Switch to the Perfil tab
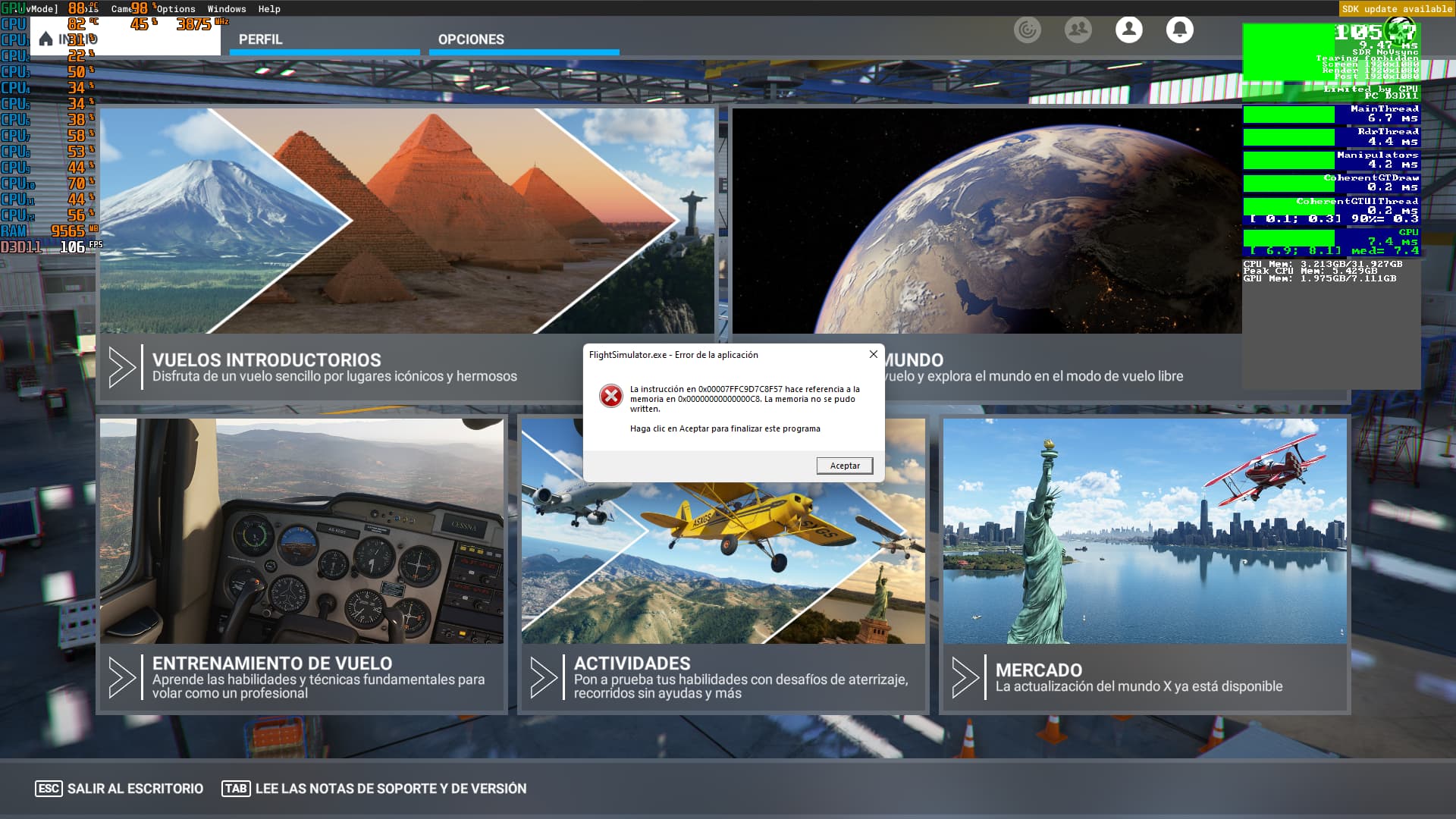This screenshot has width=1456, height=819. 261,39
